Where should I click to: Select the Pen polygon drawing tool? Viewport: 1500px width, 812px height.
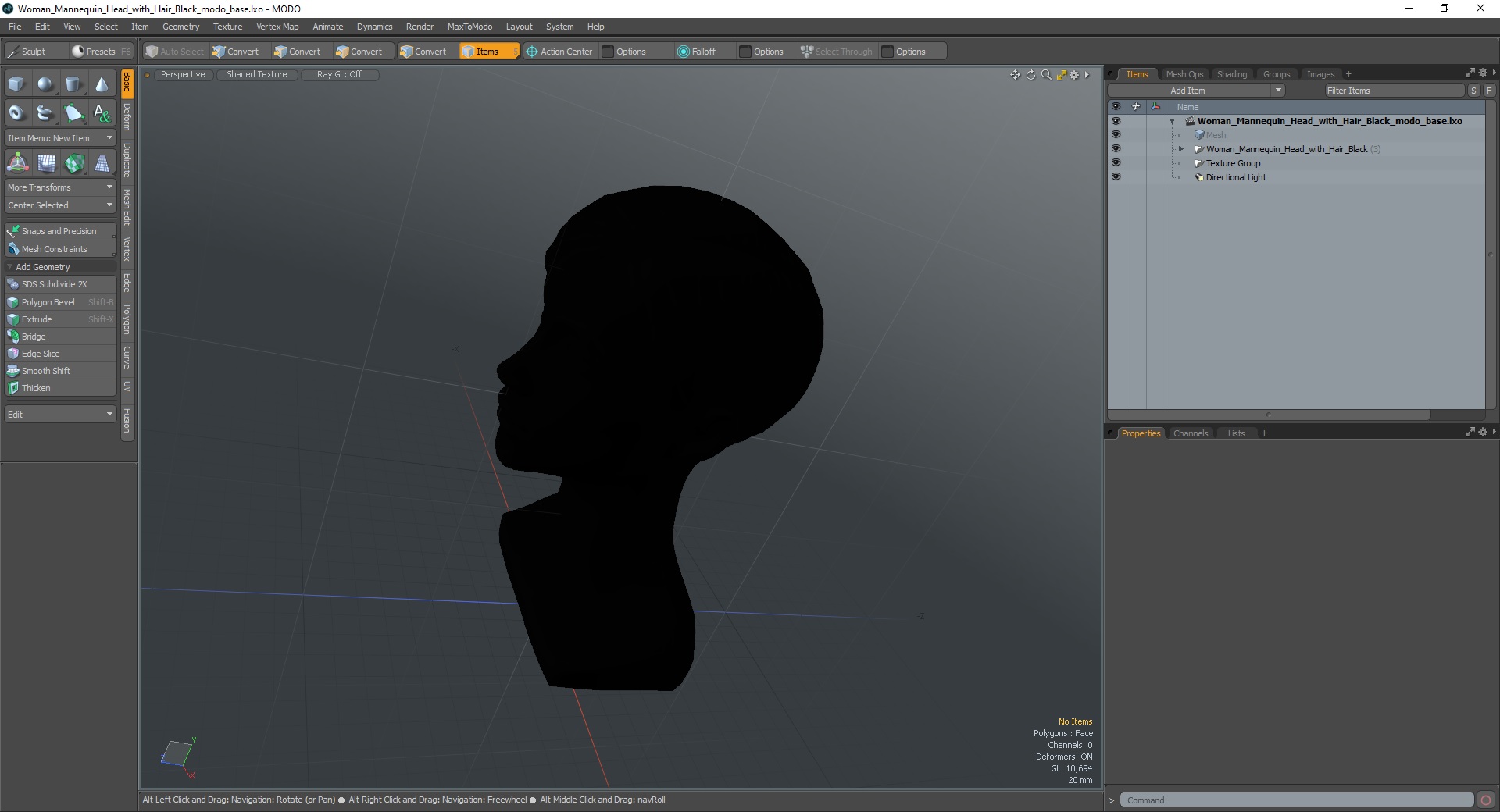click(73, 113)
